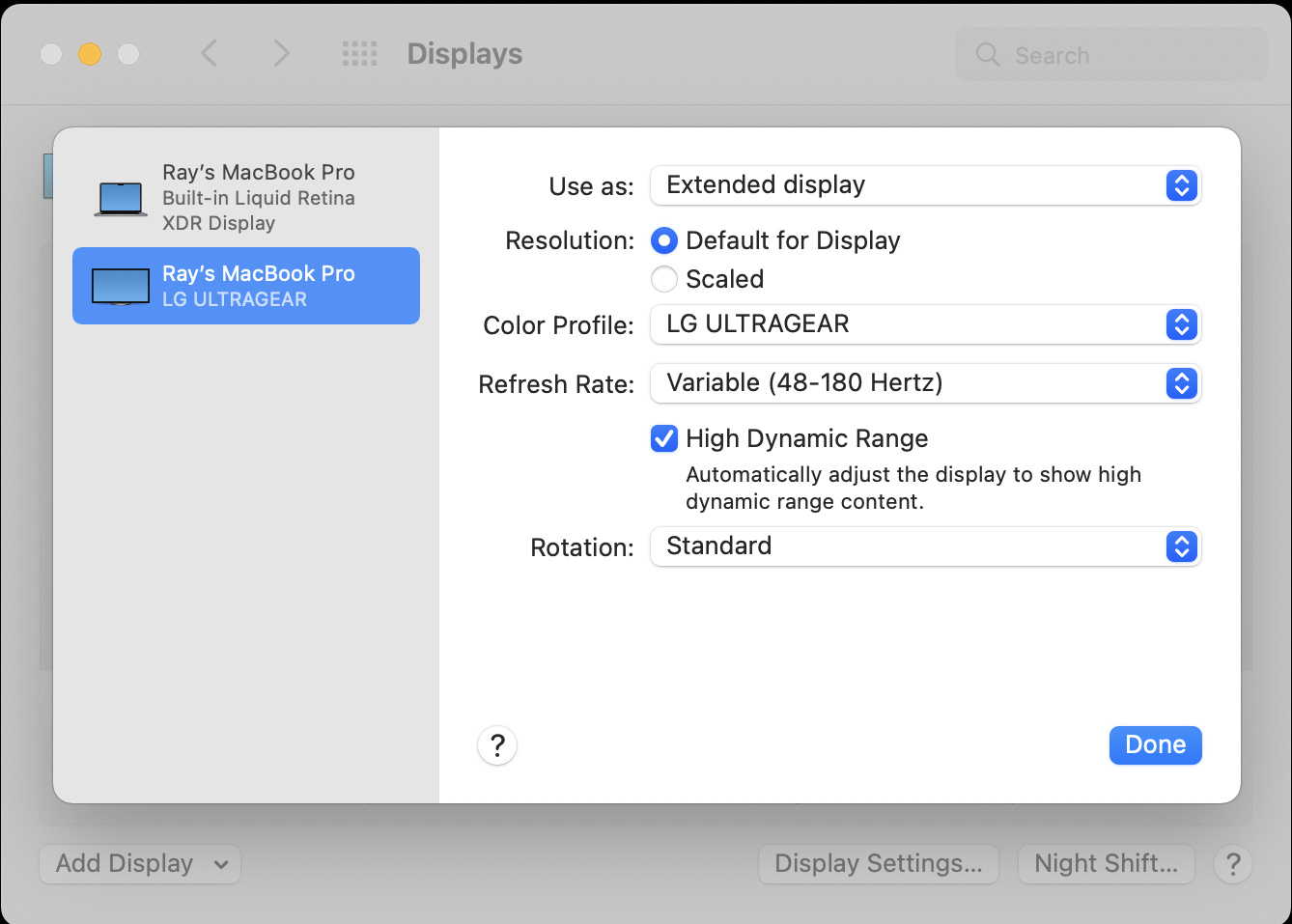Click the MacBook Pro built-in display icon
This screenshot has width=1292, height=924.
(121, 198)
